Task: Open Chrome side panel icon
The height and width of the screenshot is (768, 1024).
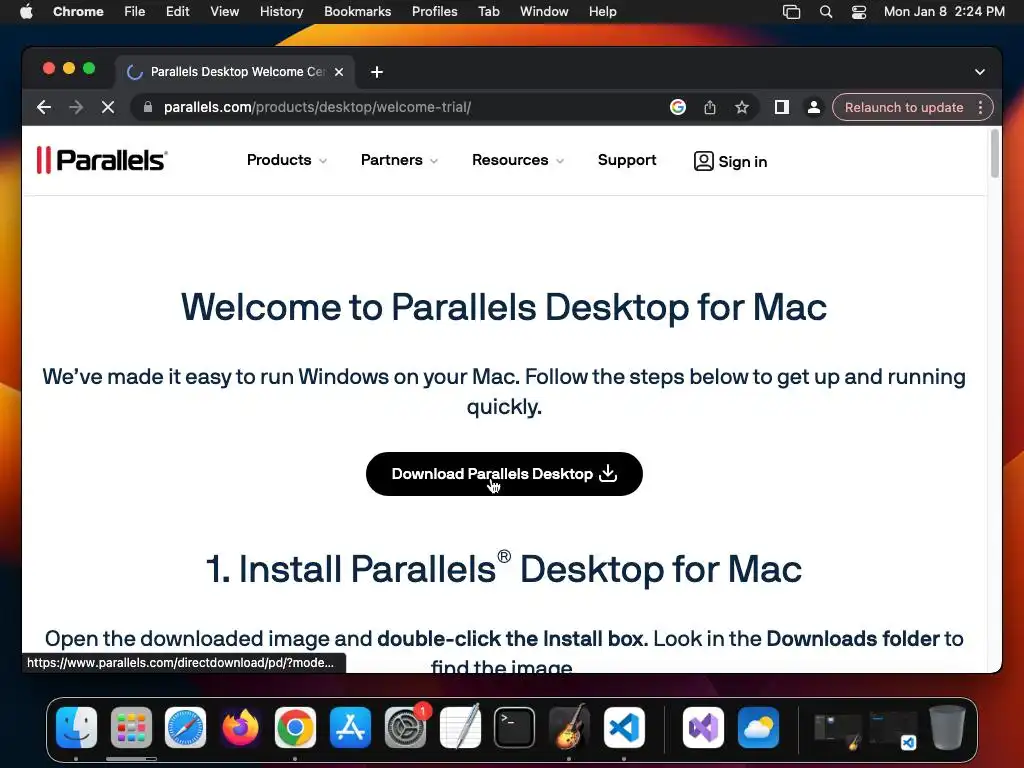Action: 782,107
